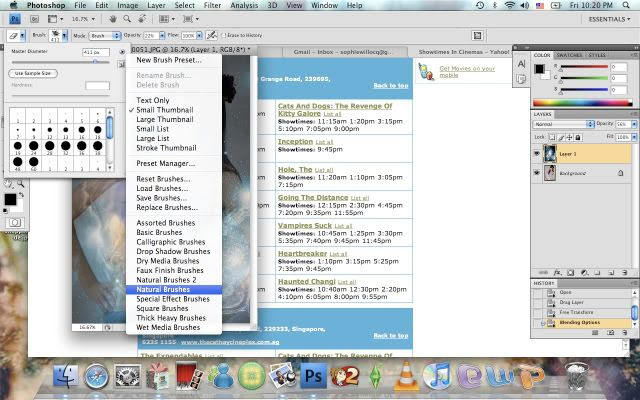
Task: Create new snapshot camera icon in History
Action: click(x=611, y=333)
